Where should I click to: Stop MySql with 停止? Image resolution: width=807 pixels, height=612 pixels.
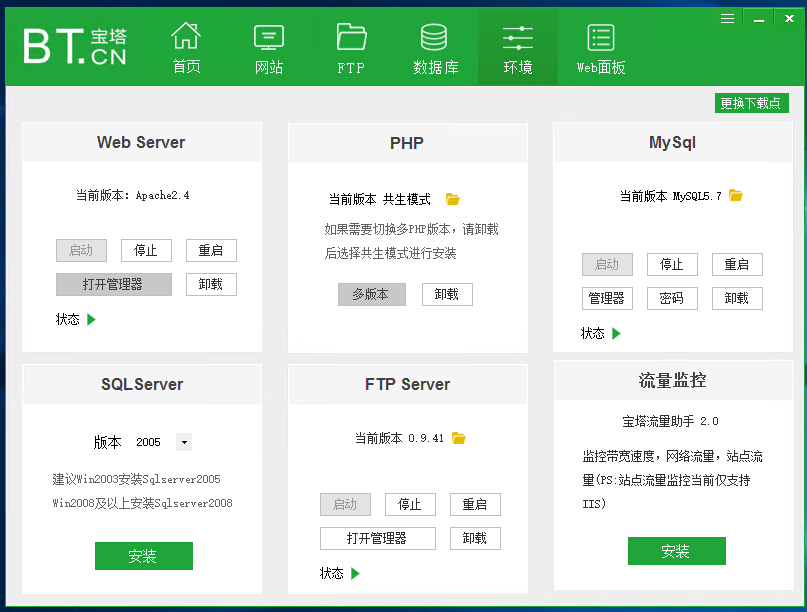point(672,265)
